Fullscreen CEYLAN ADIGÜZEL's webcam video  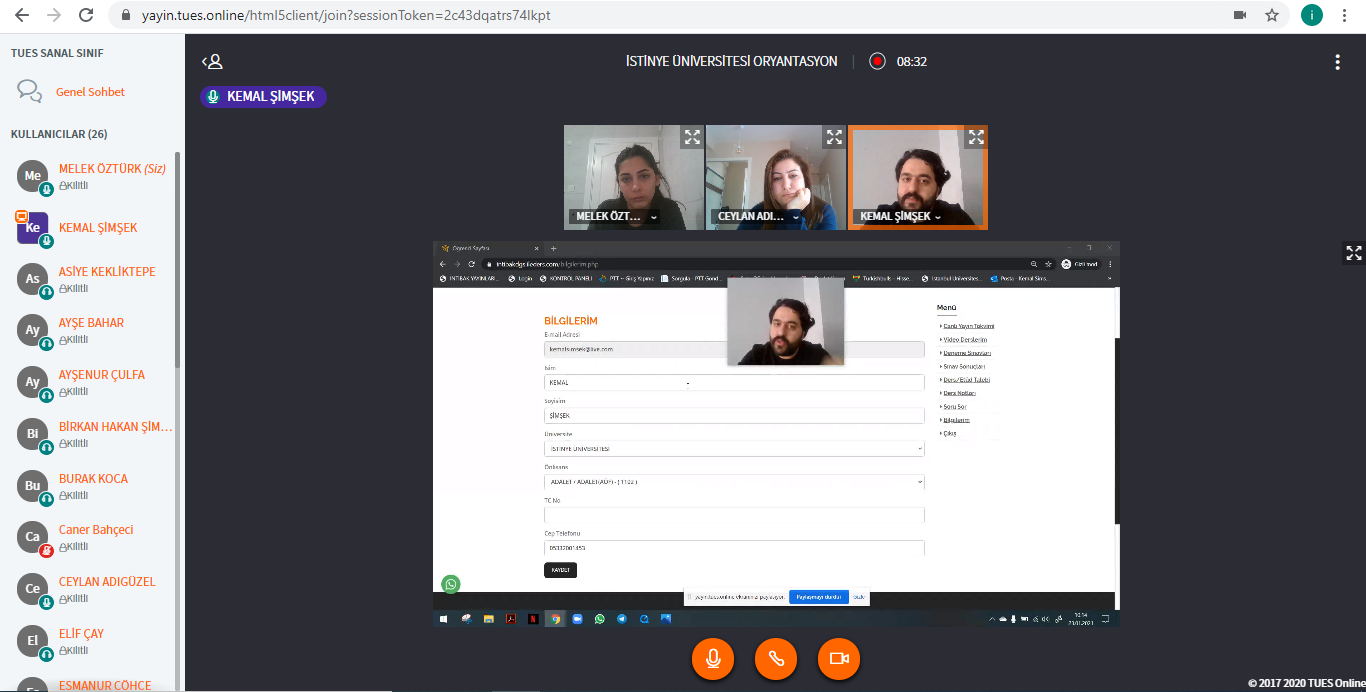[834, 138]
